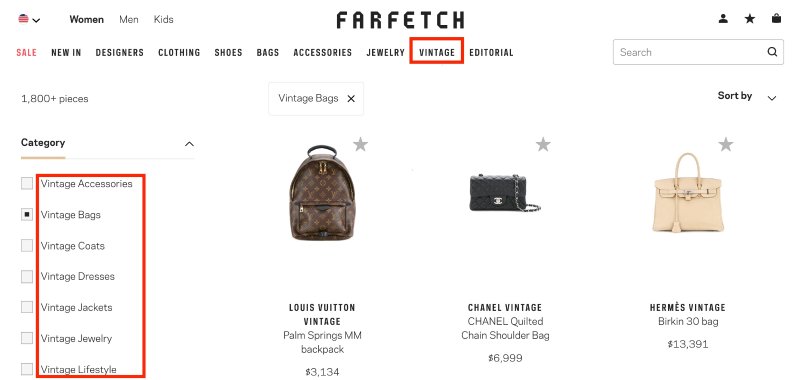Check the Vintage Dresses checkbox

27,276
